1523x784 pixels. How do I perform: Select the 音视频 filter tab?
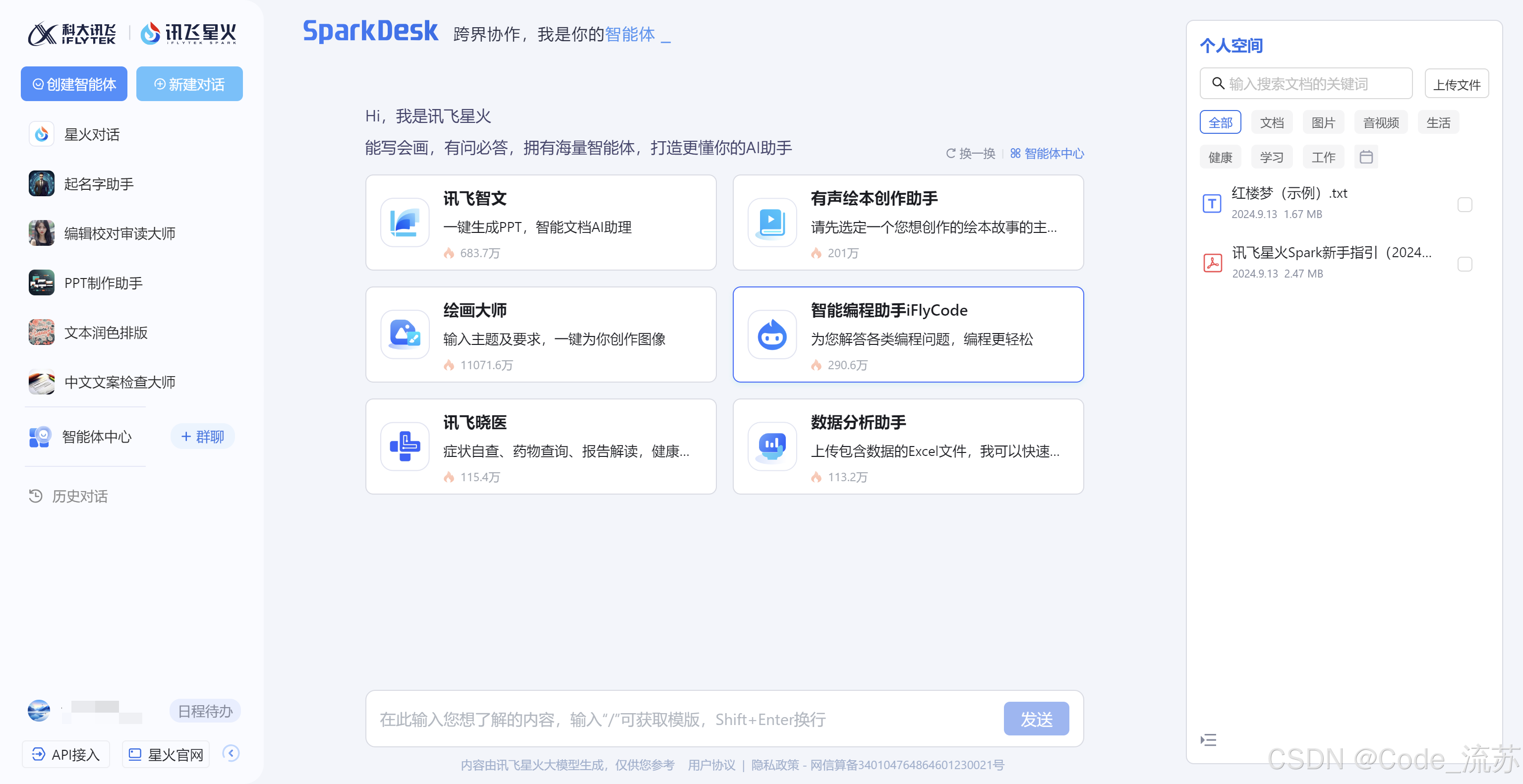1381,122
